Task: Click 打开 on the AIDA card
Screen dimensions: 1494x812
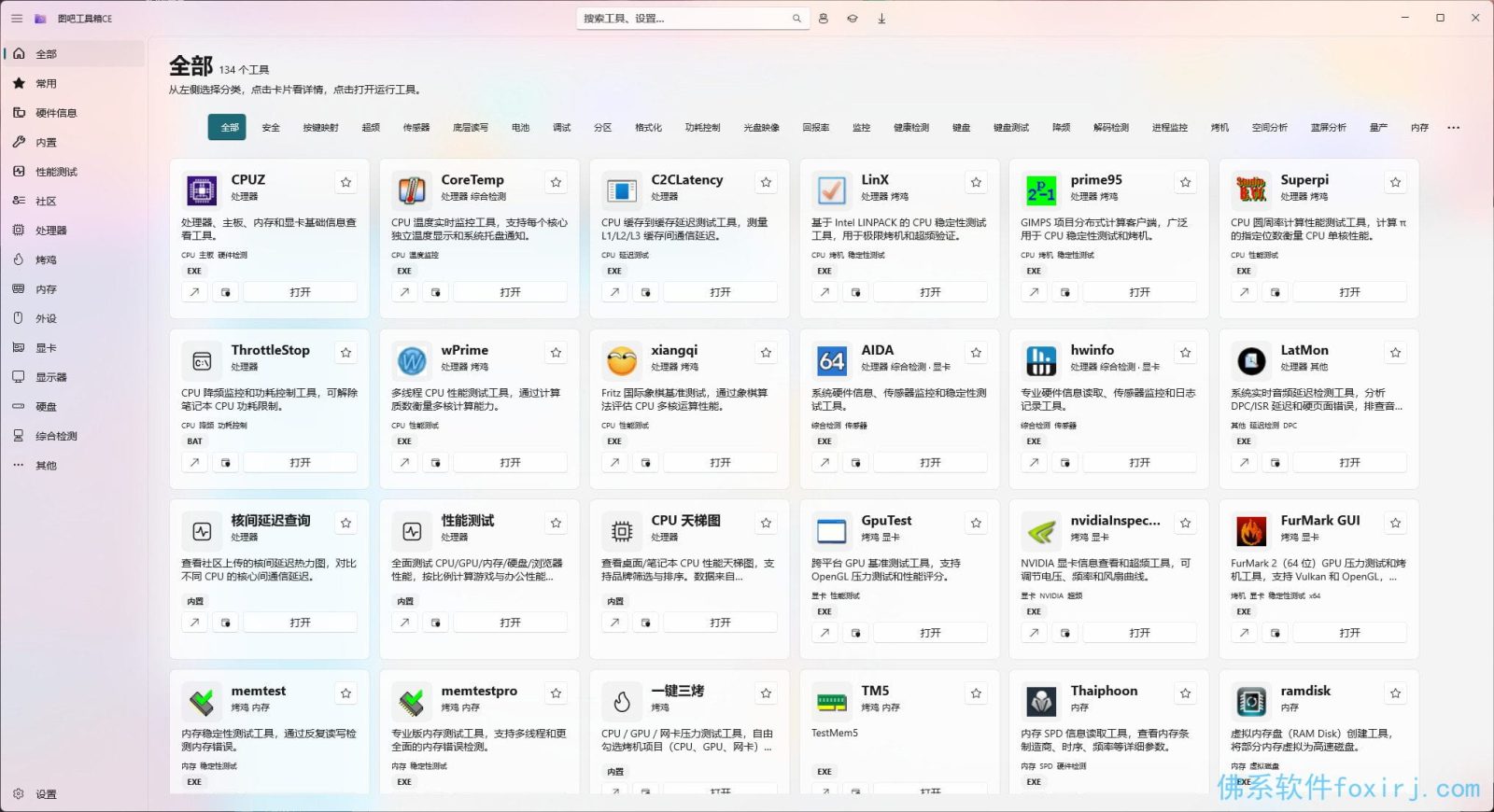Action: click(930, 462)
